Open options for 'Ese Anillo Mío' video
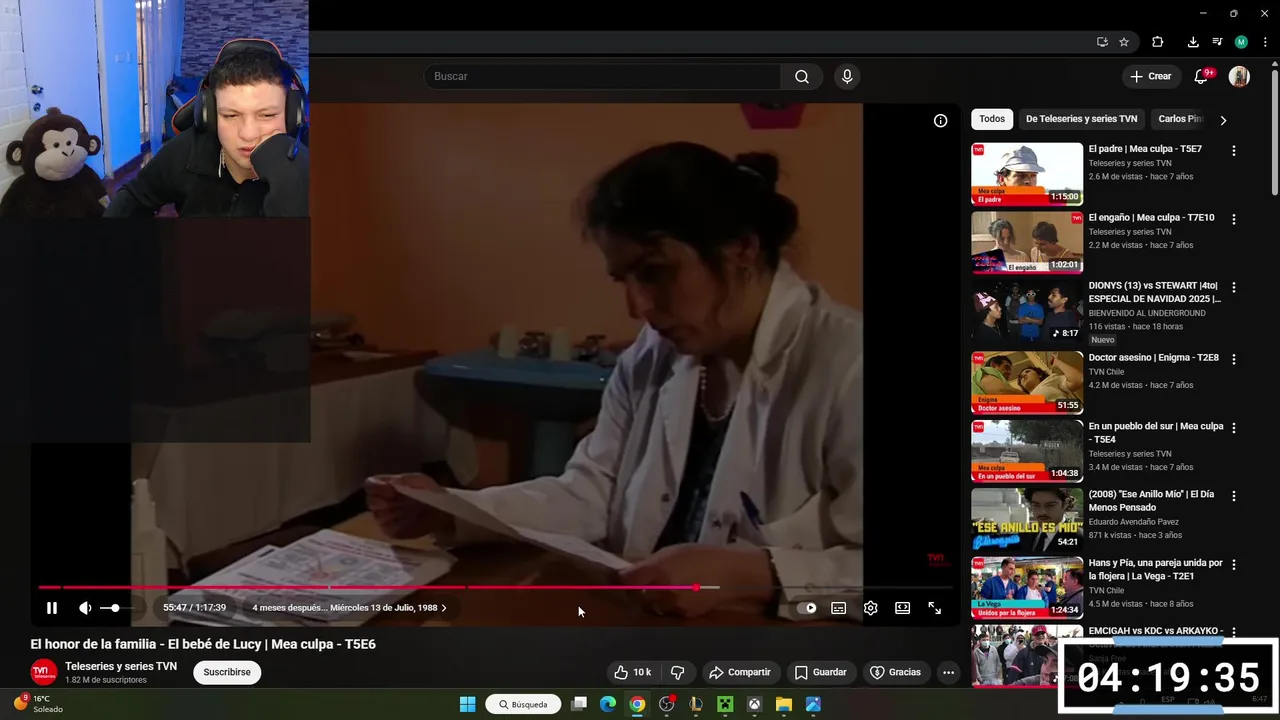1280x720 pixels. click(x=1233, y=496)
